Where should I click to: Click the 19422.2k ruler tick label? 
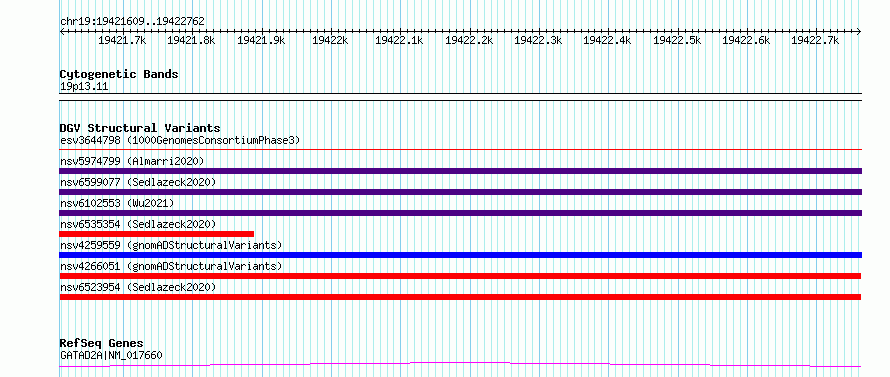click(469, 40)
